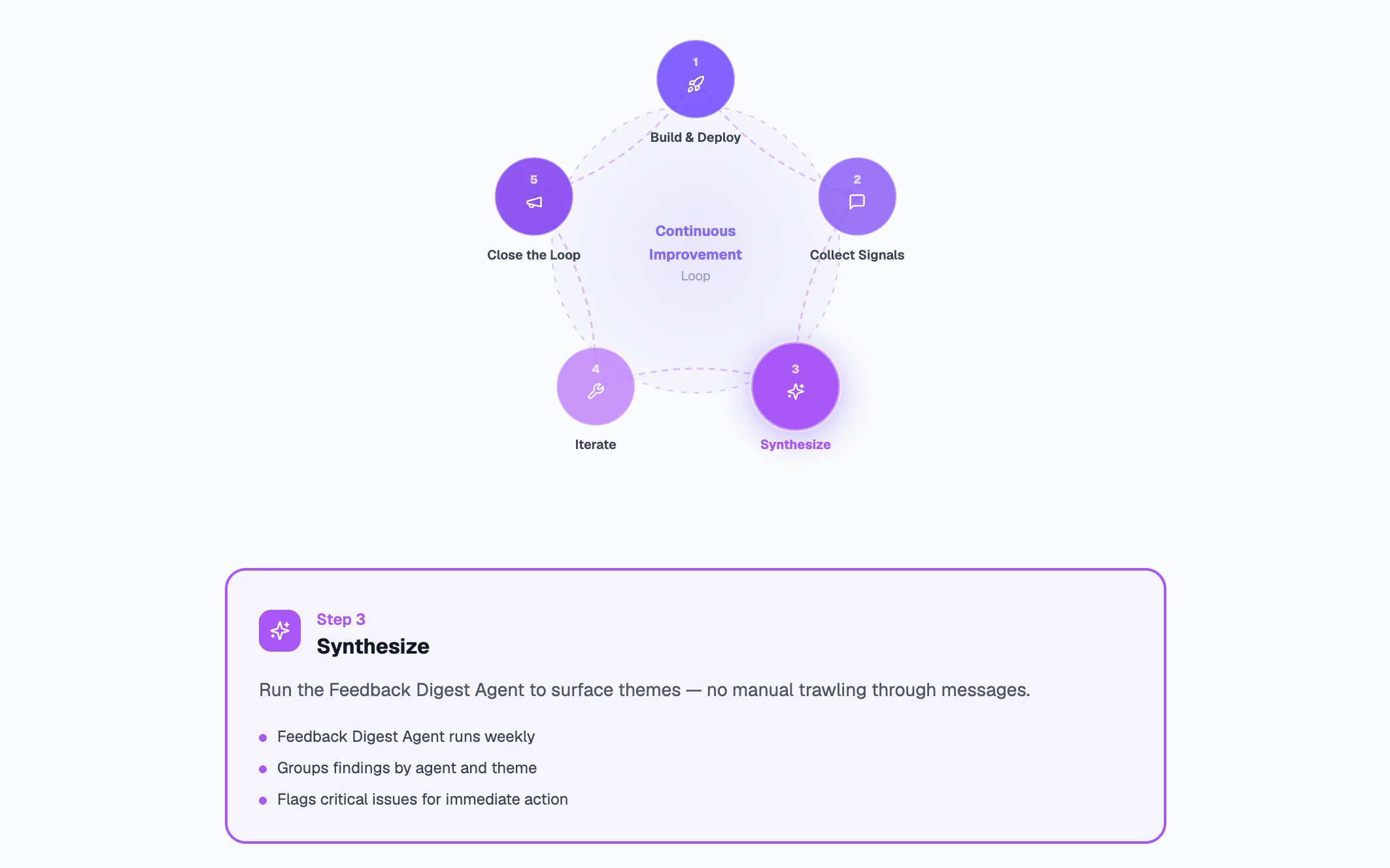Select the megaphone icon on Close the Loop
This screenshot has height=868, width=1390.
(533, 203)
